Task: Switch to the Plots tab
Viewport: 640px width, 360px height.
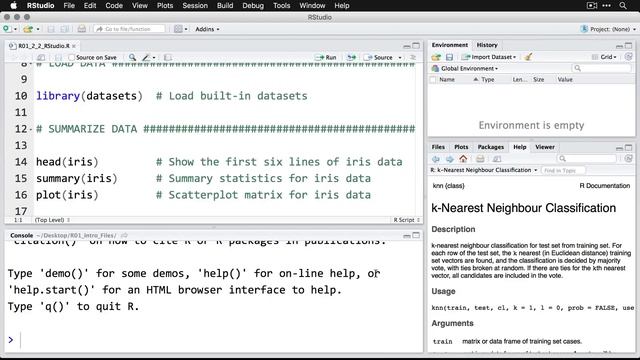Action: click(461, 147)
